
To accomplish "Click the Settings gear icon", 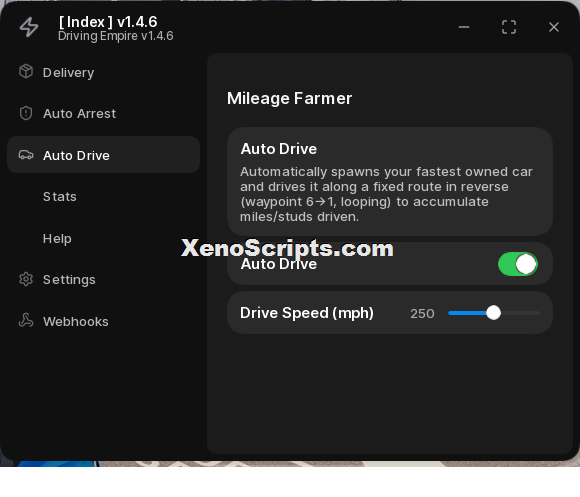I will (x=26, y=279).
